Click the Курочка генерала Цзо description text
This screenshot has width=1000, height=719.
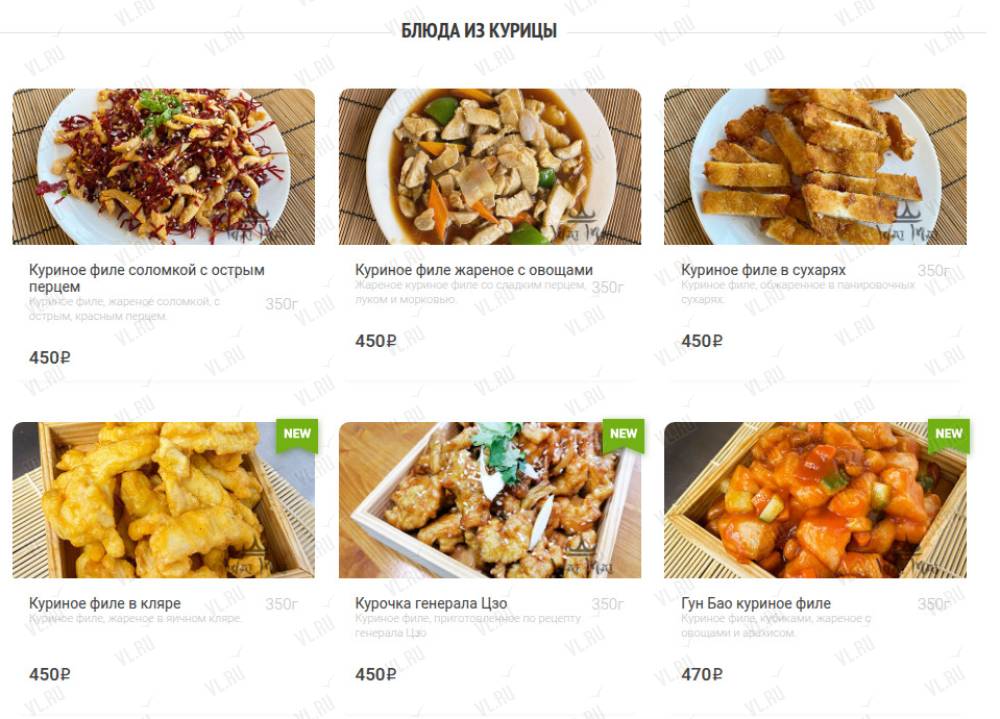(467, 625)
